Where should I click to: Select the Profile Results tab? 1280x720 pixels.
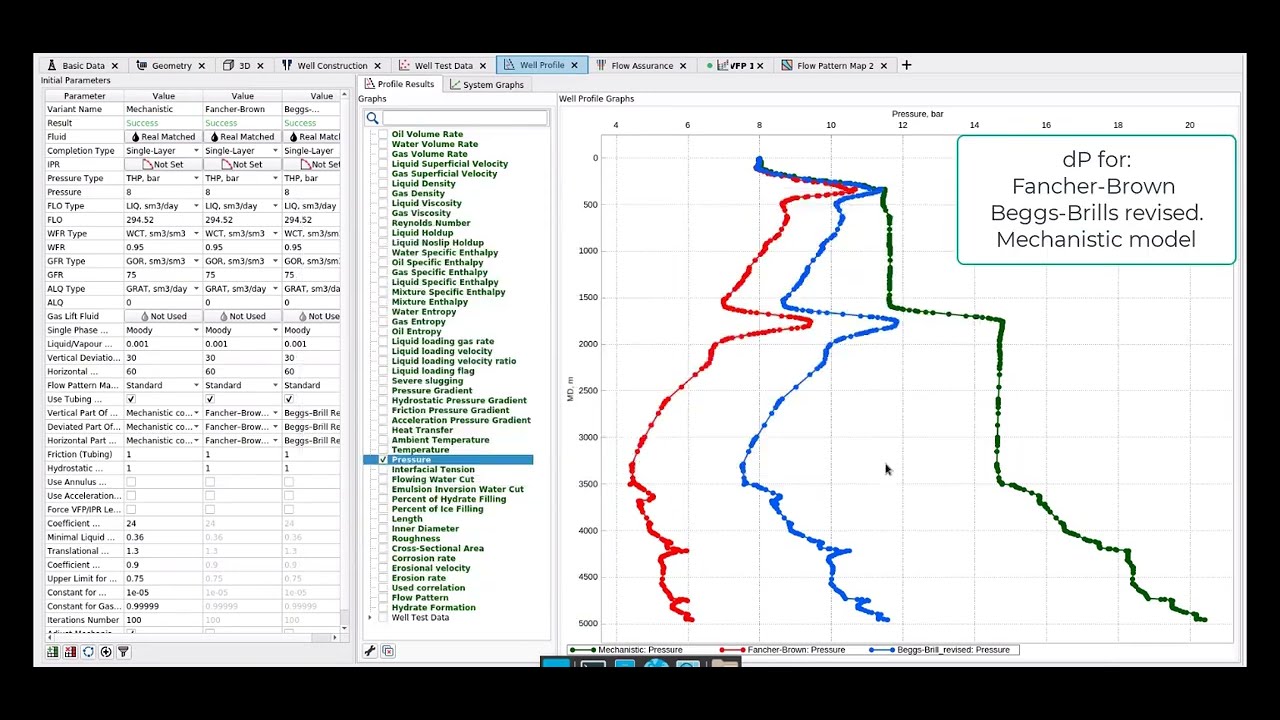[399, 84]
